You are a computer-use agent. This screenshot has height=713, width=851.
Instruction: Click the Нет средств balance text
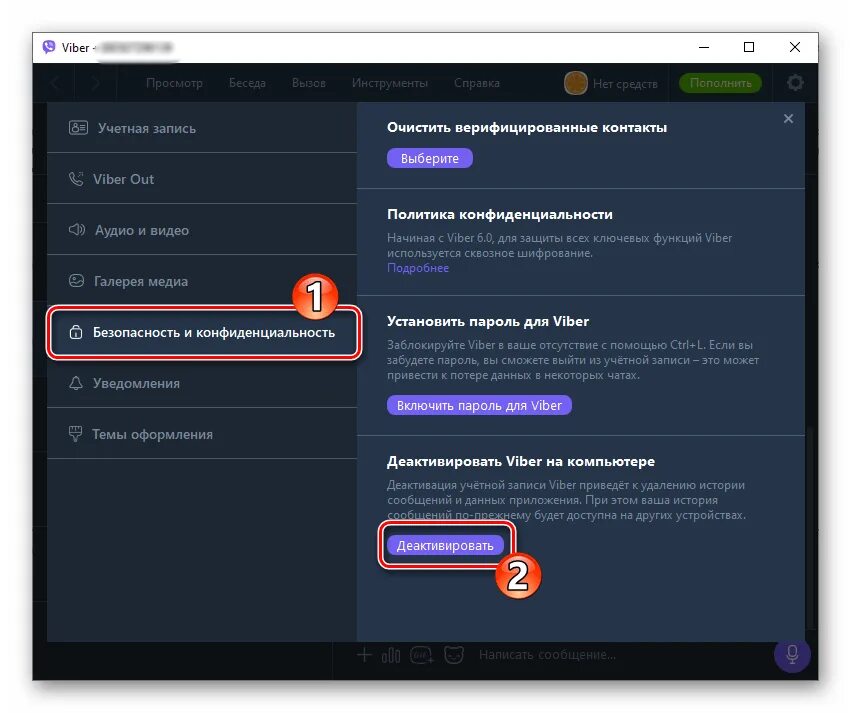(625, 84)
